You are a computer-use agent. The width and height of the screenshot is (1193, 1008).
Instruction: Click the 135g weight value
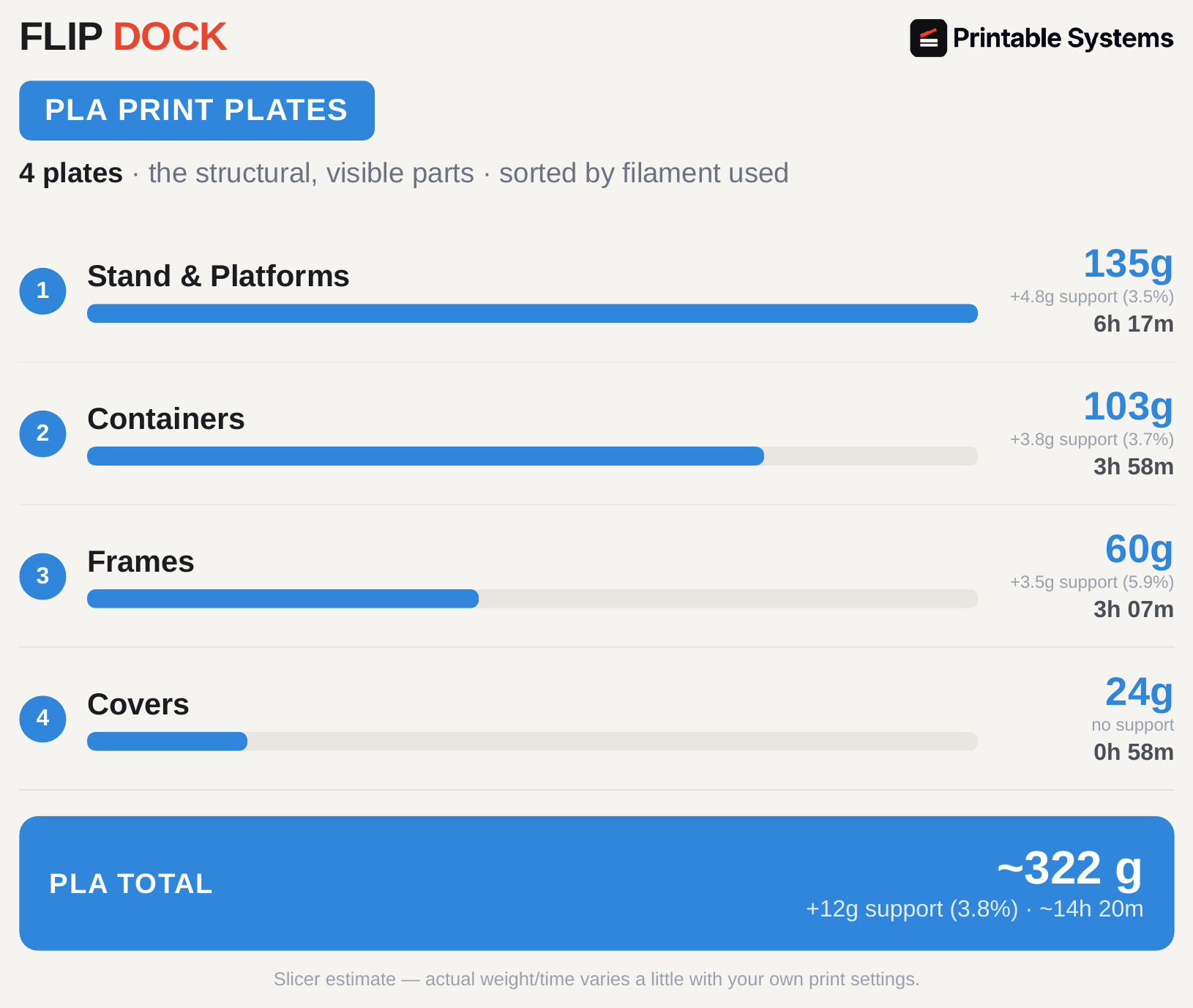click(1128, 264)
